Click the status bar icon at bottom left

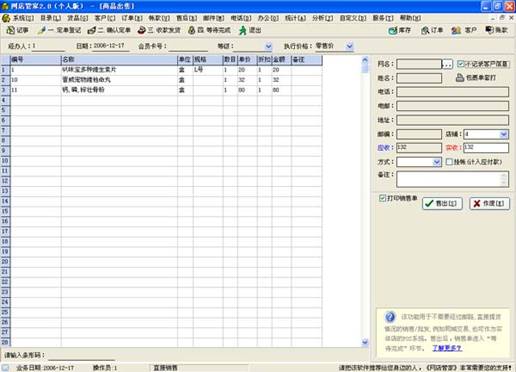(x=6, y=368)
